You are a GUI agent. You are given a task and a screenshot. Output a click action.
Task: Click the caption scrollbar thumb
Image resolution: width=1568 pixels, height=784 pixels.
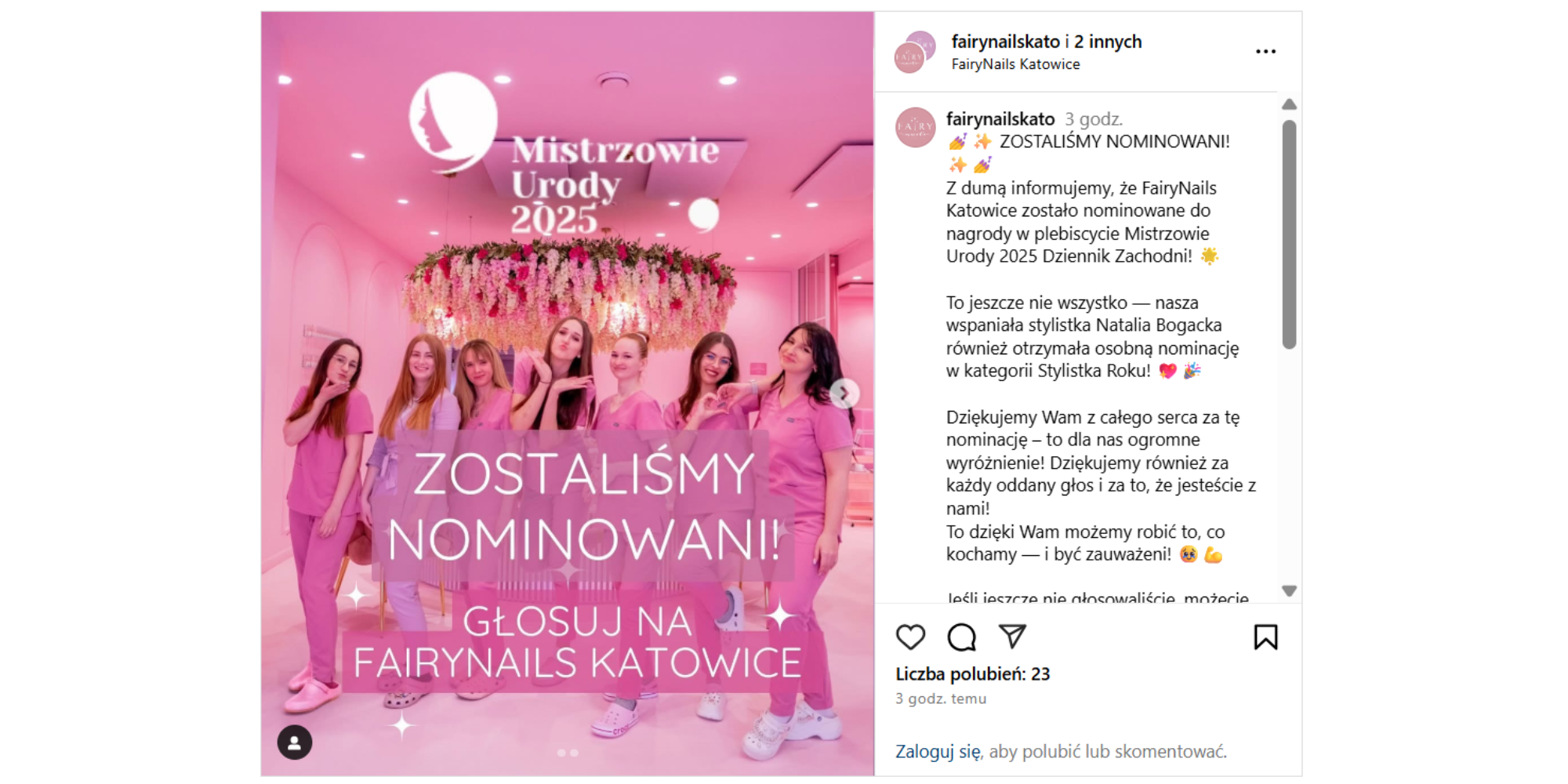pyautogui.click(x=1289, y=234)
